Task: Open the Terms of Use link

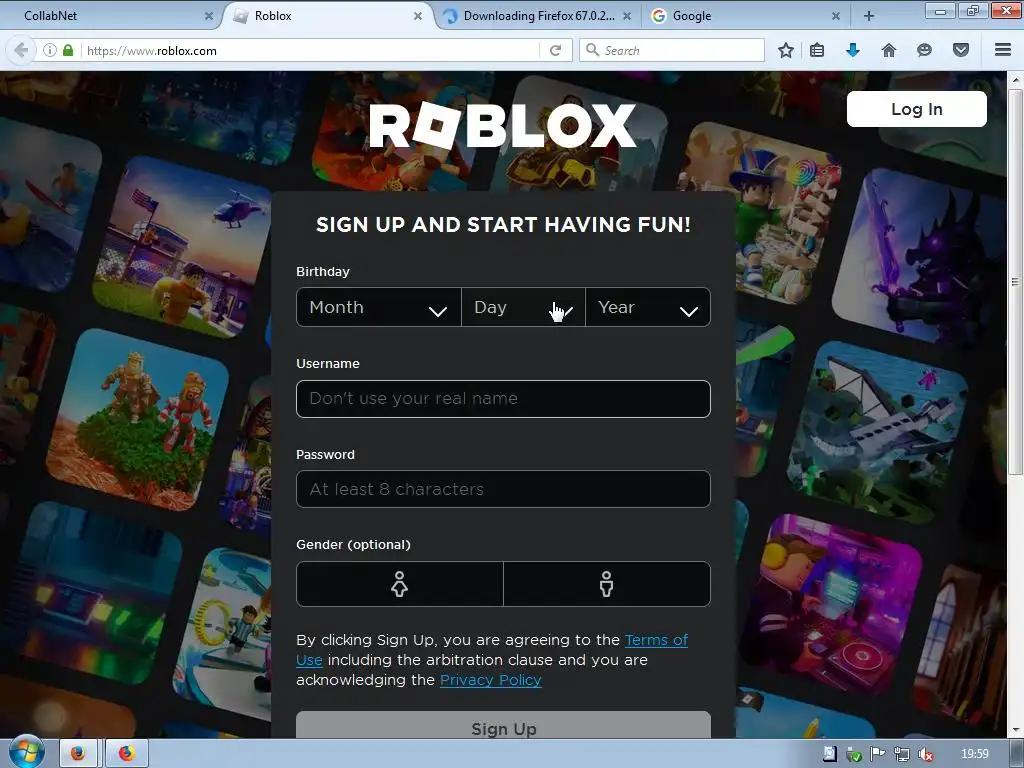Action: click(x=656, y=640)
